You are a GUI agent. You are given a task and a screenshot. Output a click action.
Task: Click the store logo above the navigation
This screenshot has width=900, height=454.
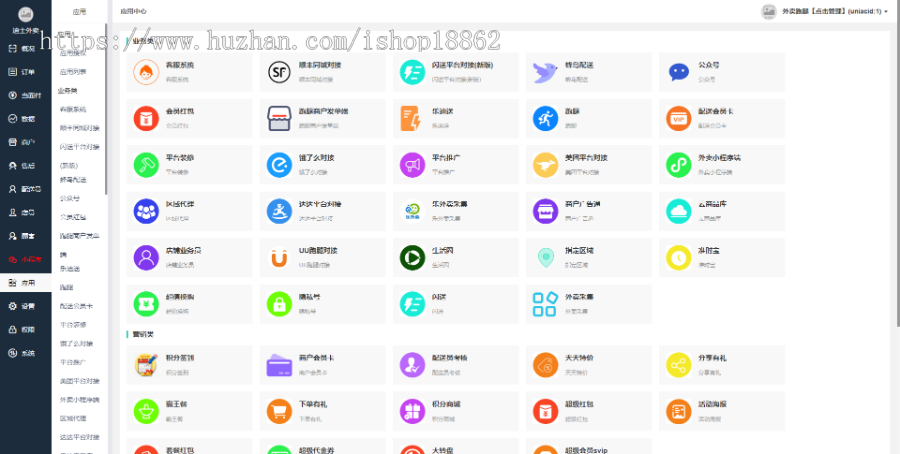25,14
